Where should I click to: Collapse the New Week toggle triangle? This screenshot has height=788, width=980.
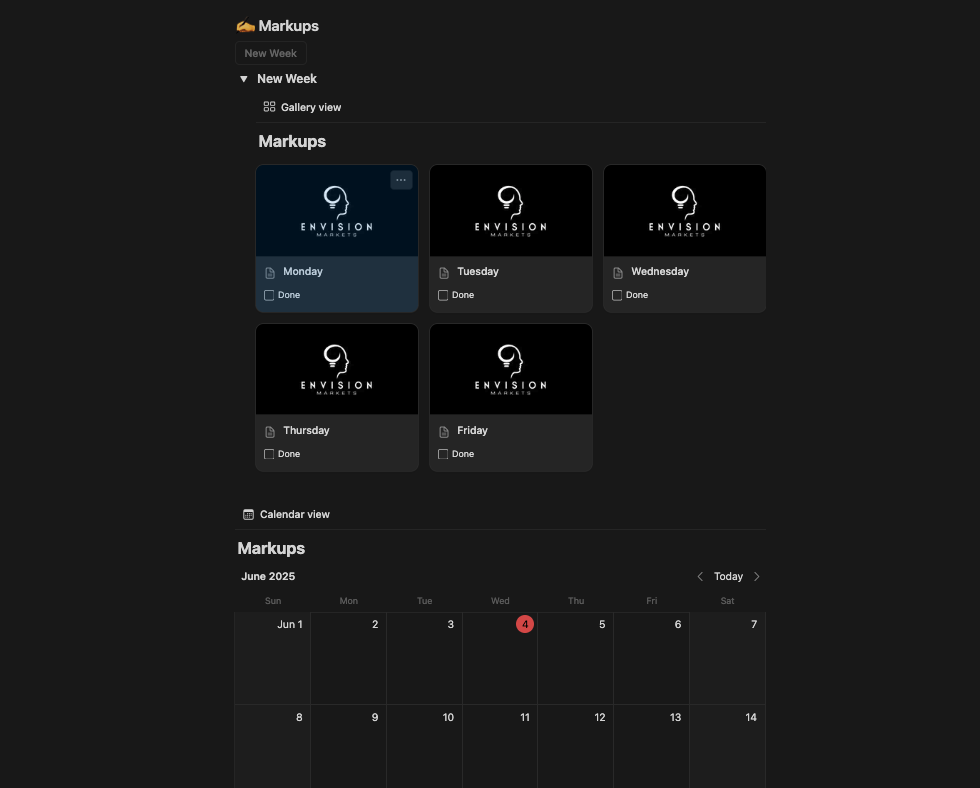pyautogui.click(x=244, y=79)
